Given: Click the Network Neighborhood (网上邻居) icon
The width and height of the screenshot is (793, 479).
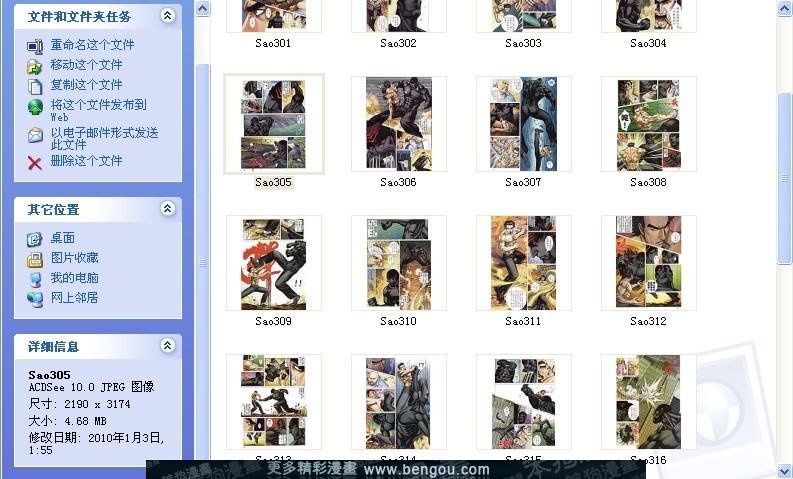Looking at the screenshot, I should pyautogui.click(x=35, y=299).
